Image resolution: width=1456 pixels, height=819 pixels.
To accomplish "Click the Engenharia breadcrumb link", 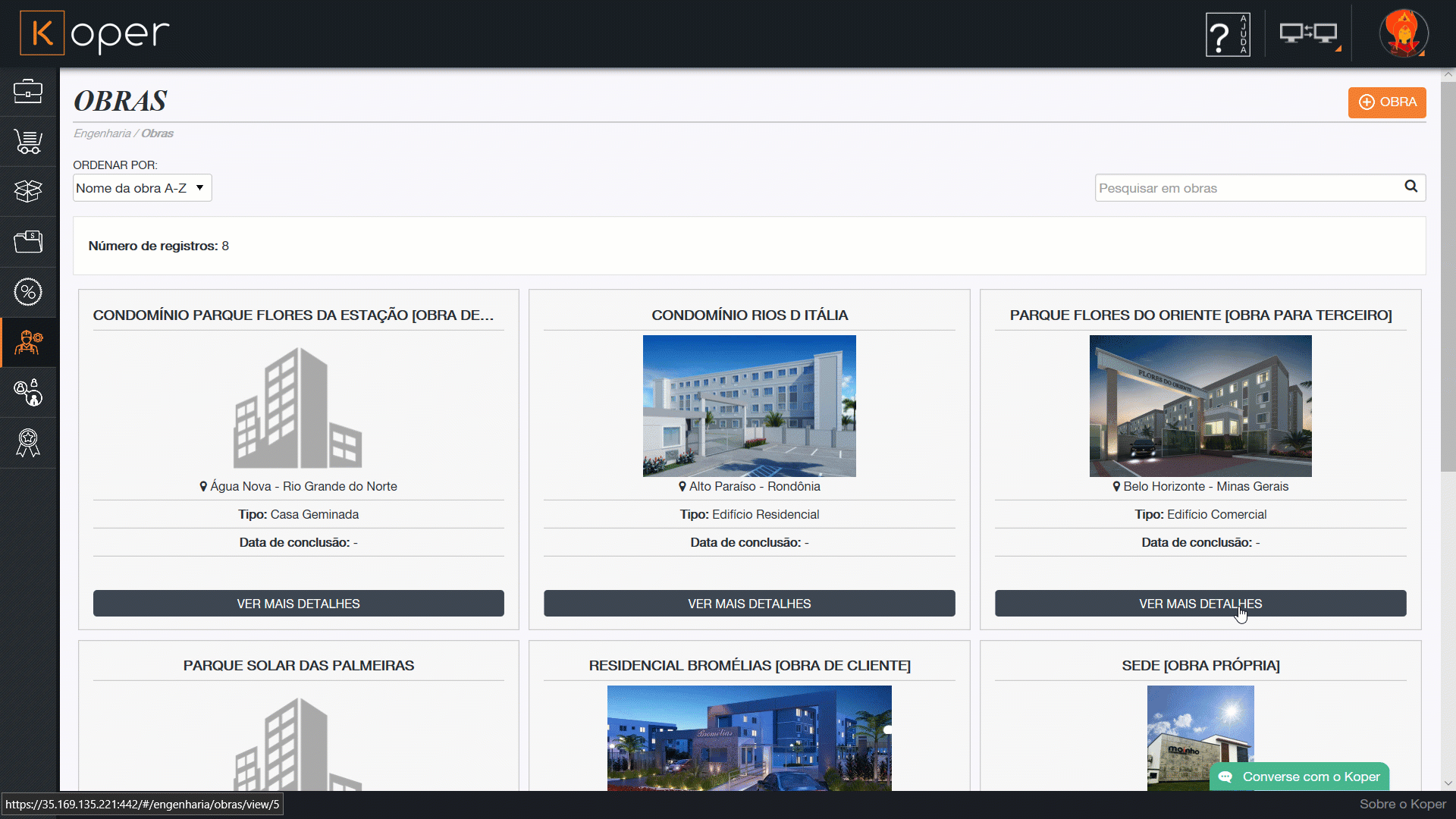I will [x=102, y=133].
